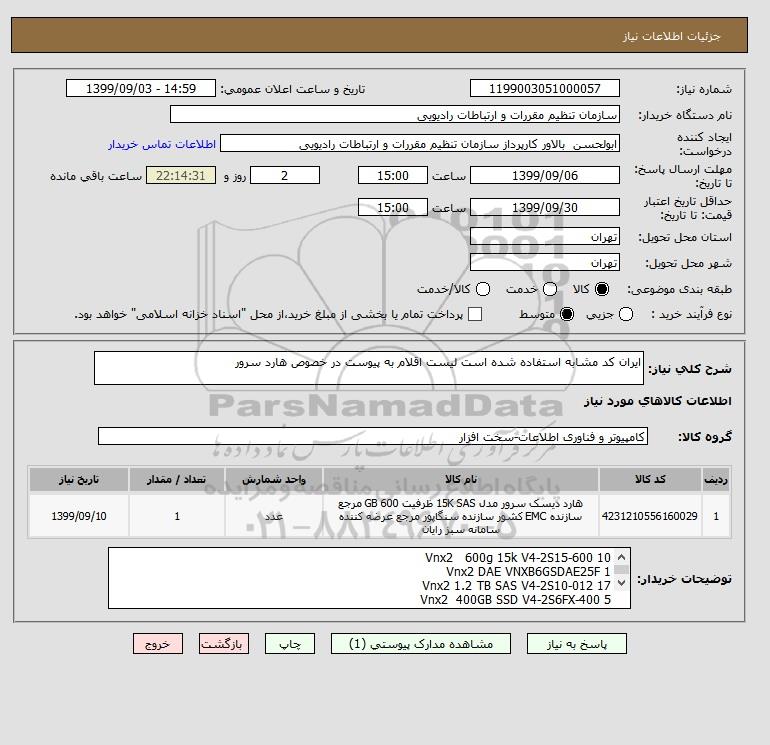Select the کالا/خدمت radio button
The width and height of the screenshot is (770, 745).
pos(483,289)
